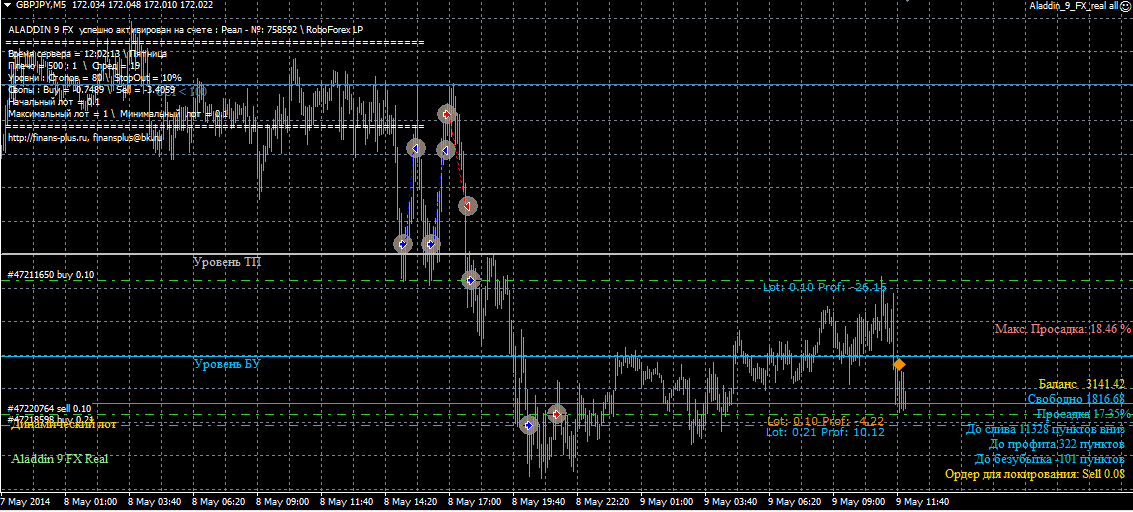
Task: Click the topmost red sell arrow marker
Action: (x=449, y=115)
